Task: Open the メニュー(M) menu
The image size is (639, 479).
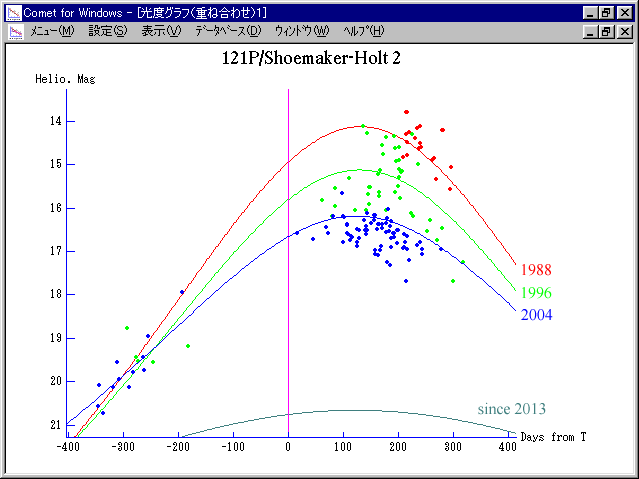Action: [52, 31]
